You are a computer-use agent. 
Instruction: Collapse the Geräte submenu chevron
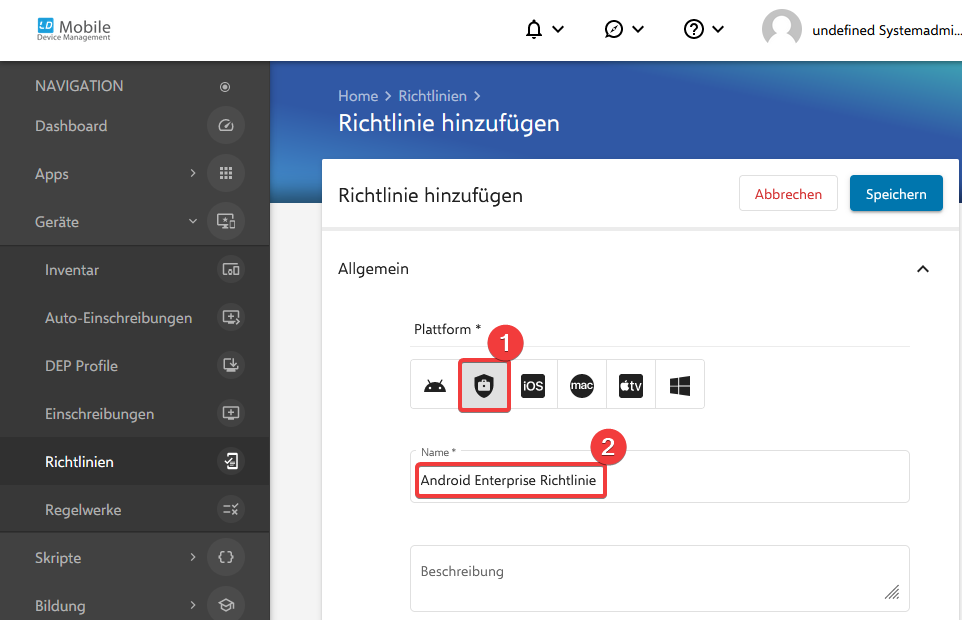coord(193,221)
